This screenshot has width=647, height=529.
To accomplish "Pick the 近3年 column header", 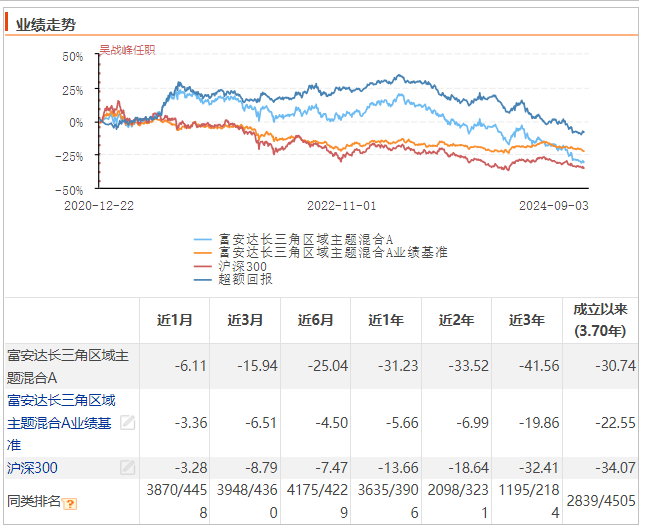I will click(527, 320).
